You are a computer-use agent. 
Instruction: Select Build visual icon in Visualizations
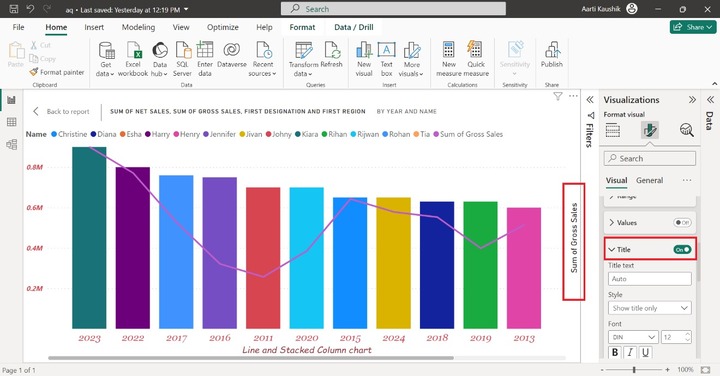point(613,130)
